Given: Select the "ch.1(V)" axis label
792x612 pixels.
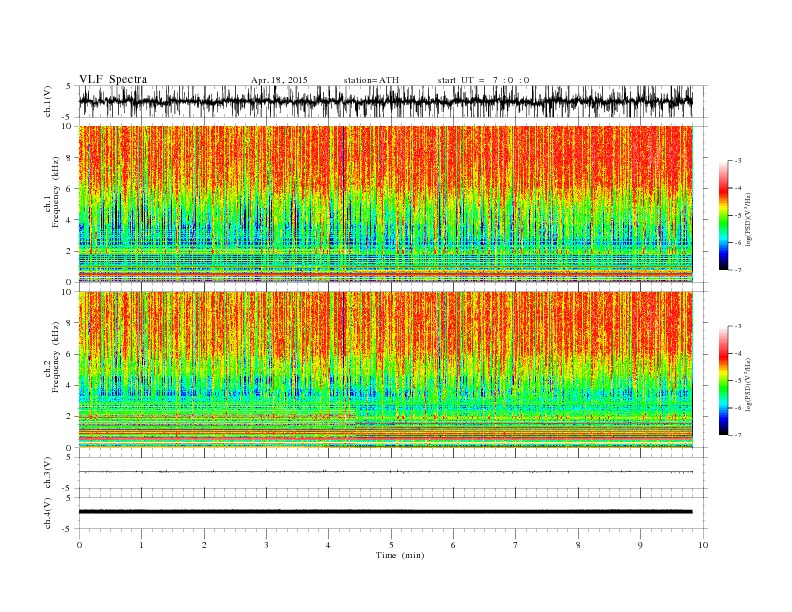Looking at the screenshot, I should point(48,101).
